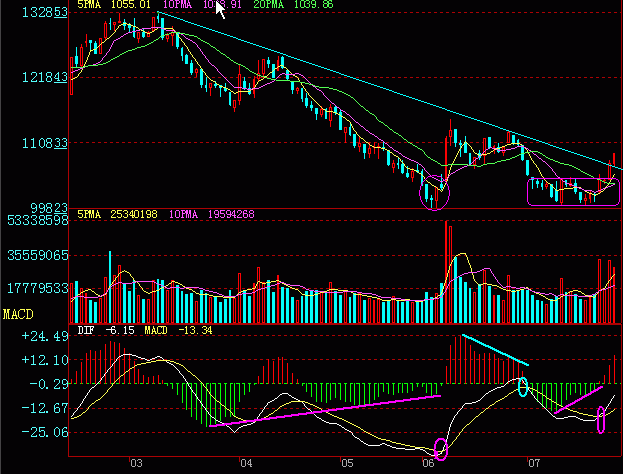
Task: Click the 53338598 volume axis value
Action: 38,220
